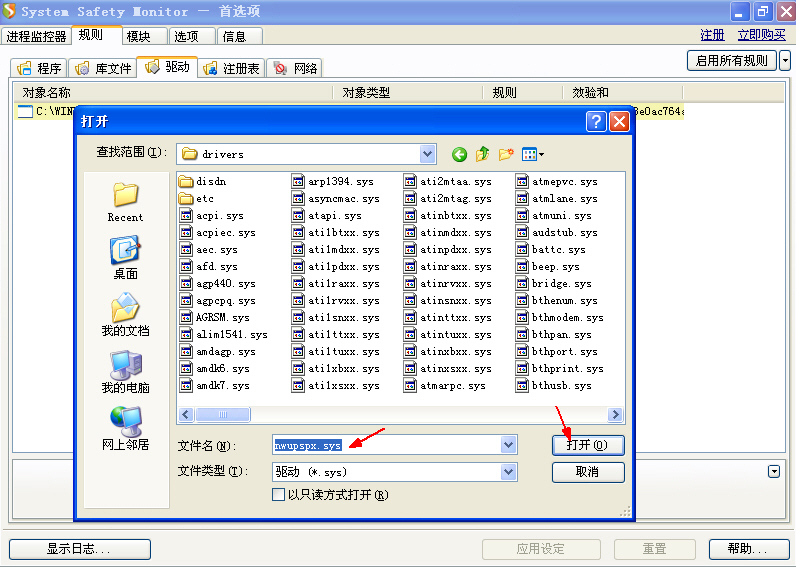The height and width of the screenshot is (567, 796).
Task: Open the Recent places shortcut
Action: point(125,202)
